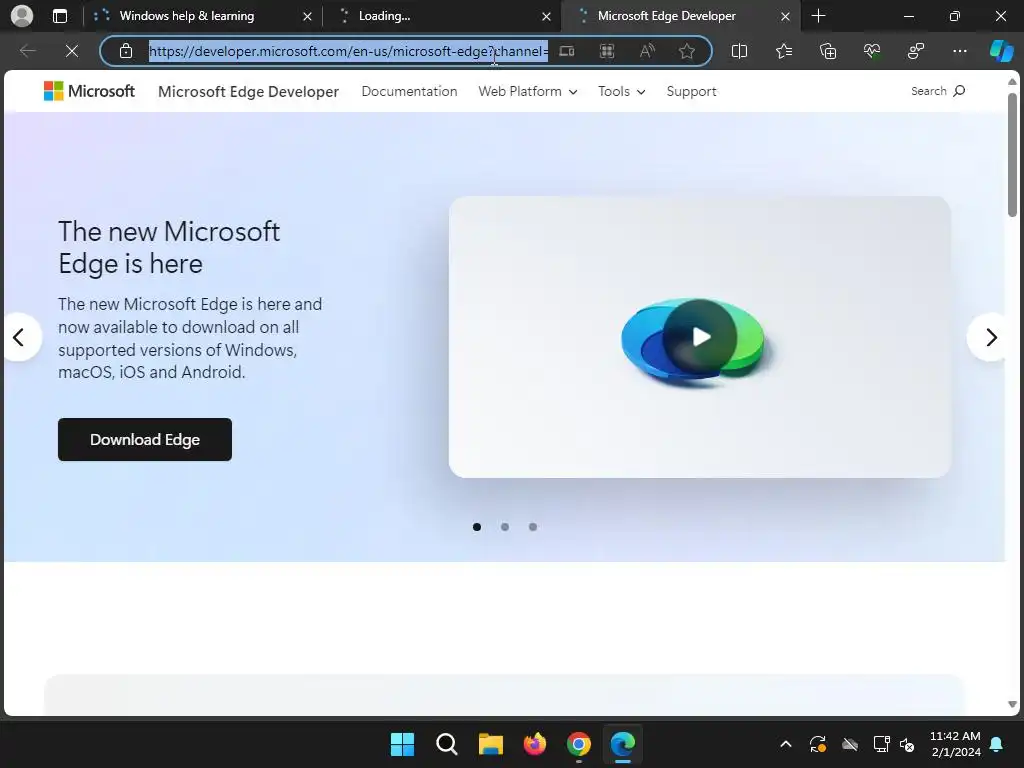The image size is (1024, 768).
Task: Open Windows Start menu
Action: tap(402, 744)
